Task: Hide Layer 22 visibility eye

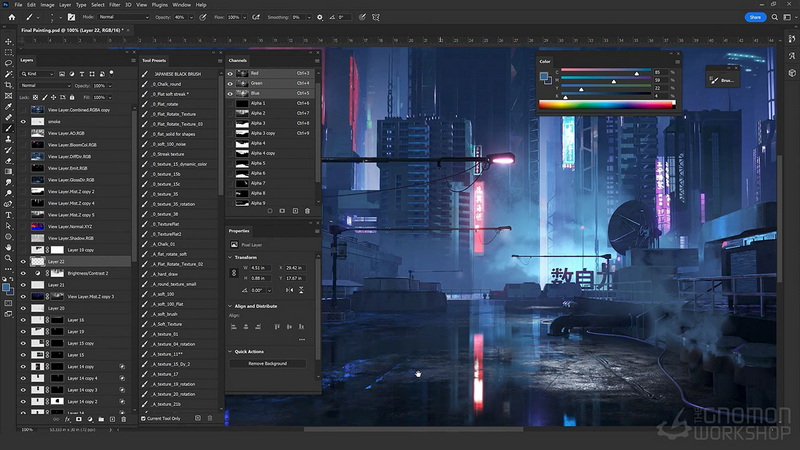Action: coord(23,261)
